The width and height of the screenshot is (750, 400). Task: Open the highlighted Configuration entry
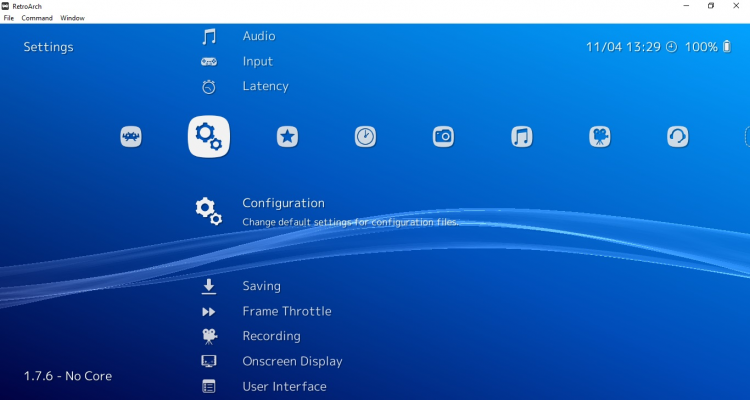283,203
